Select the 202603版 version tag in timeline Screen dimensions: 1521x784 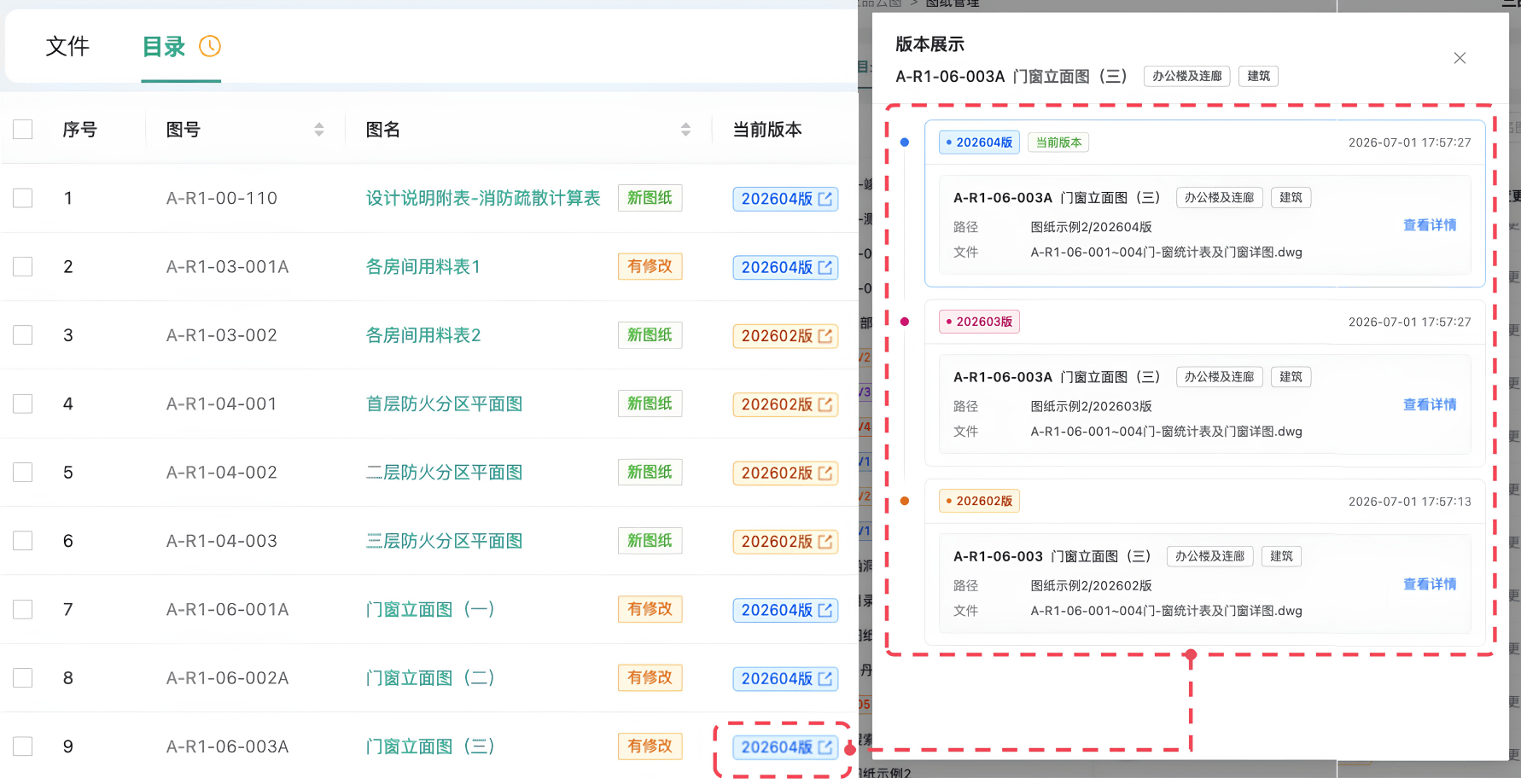[979, 322]
